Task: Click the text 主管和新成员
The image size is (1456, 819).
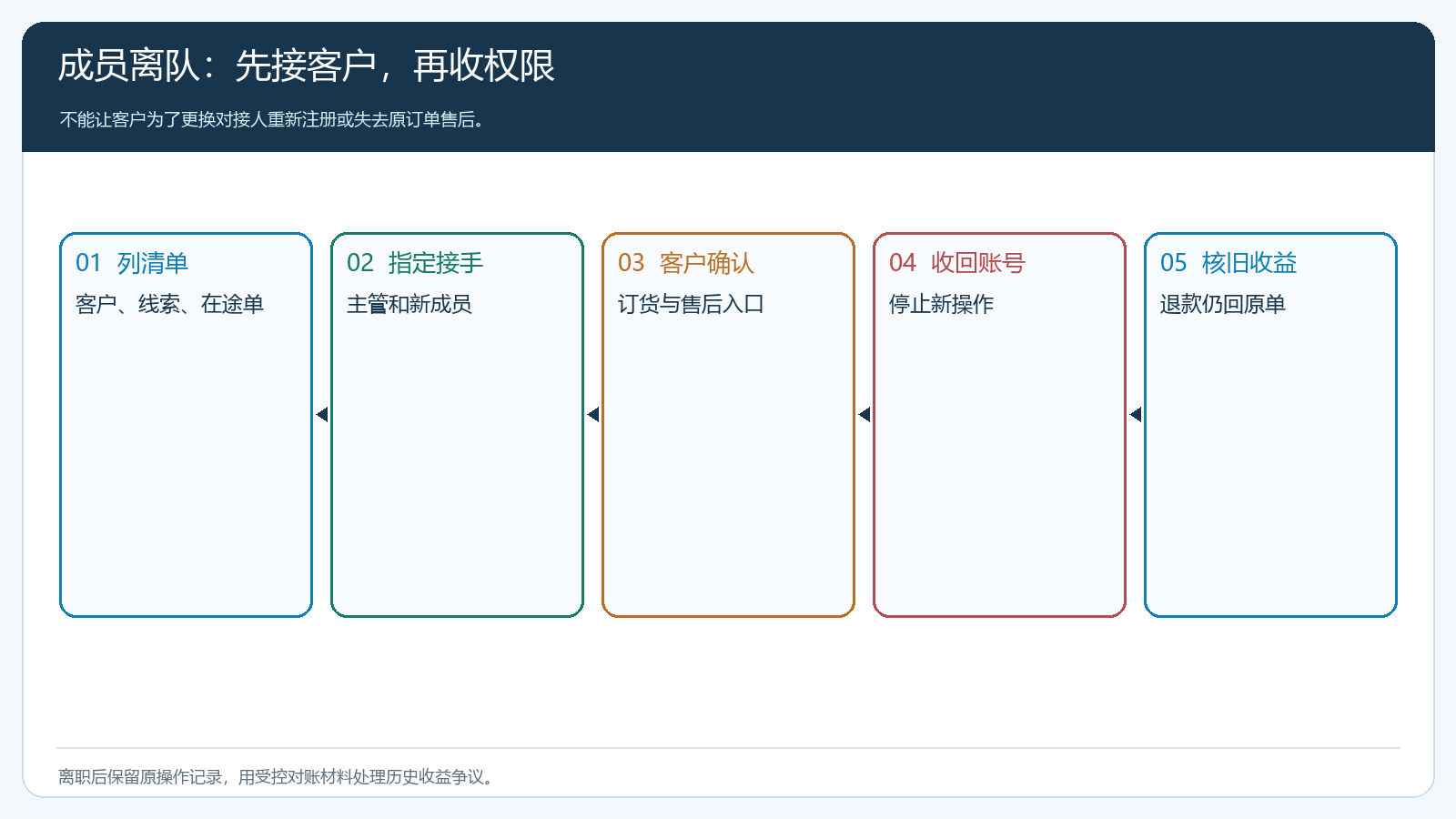Action: 409,304
